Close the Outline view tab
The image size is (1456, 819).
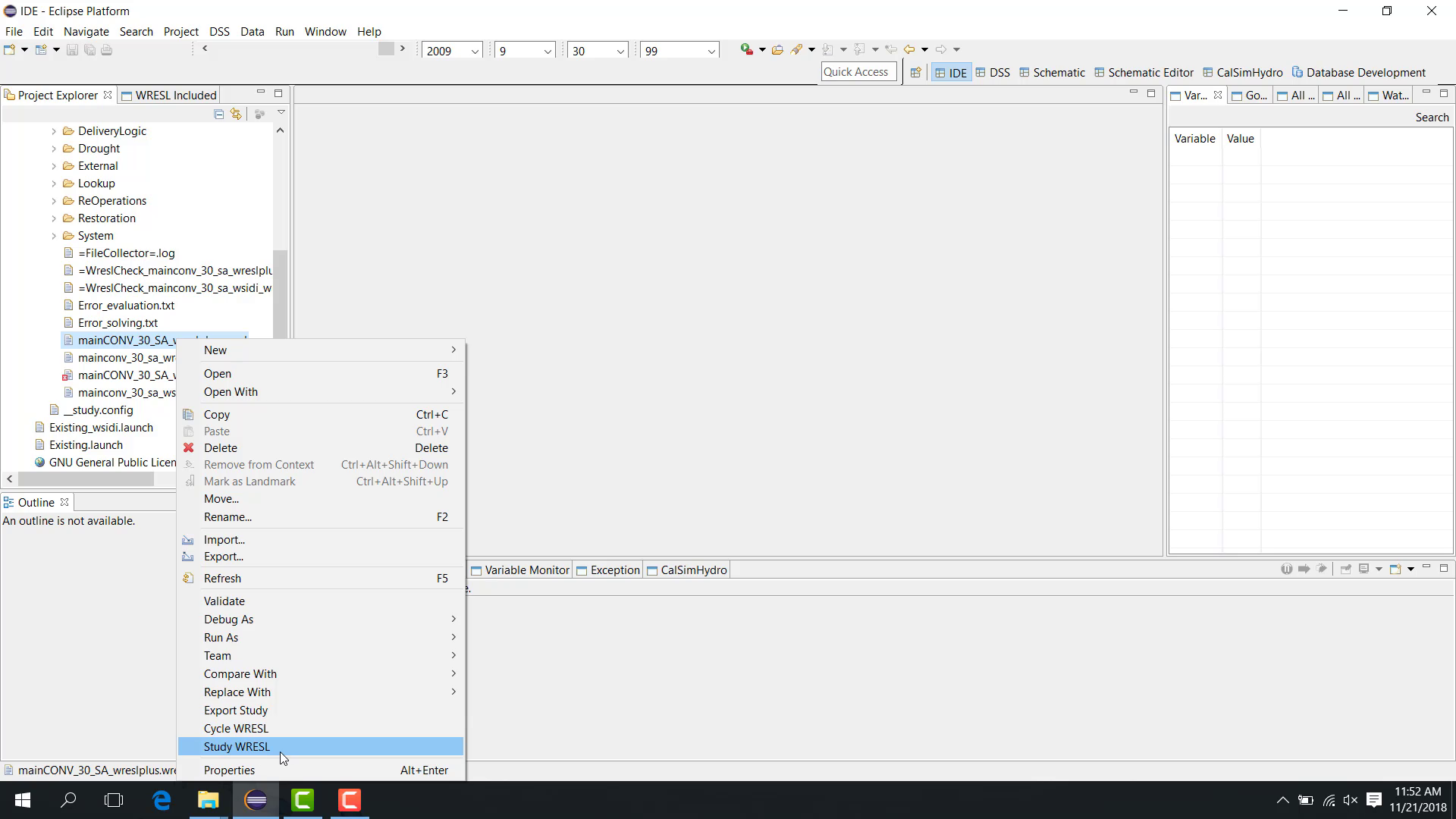pos(64,502)
